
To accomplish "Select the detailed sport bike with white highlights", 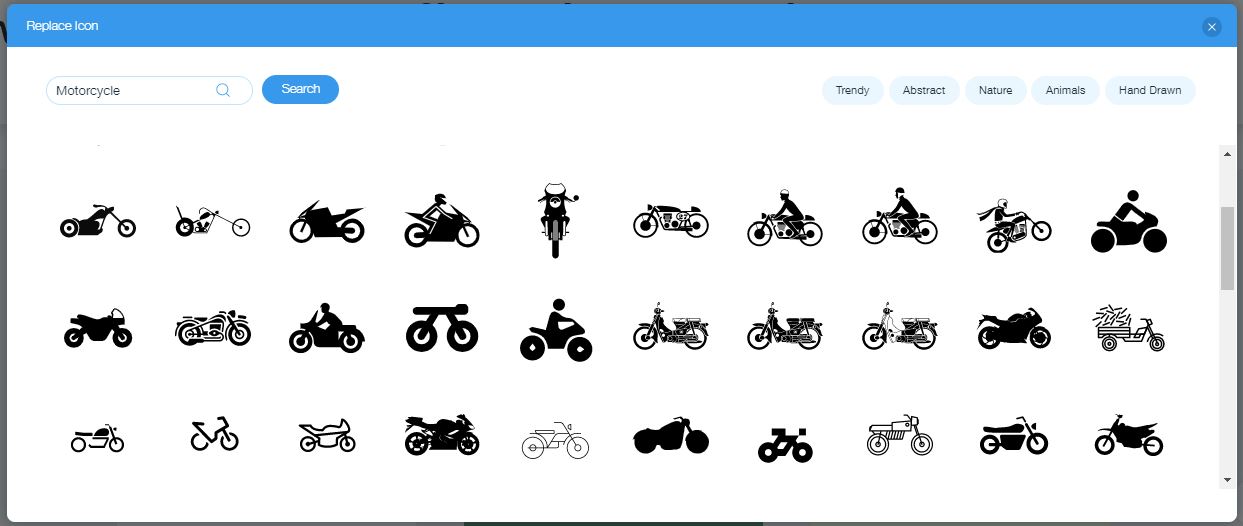I will point(442,435).
